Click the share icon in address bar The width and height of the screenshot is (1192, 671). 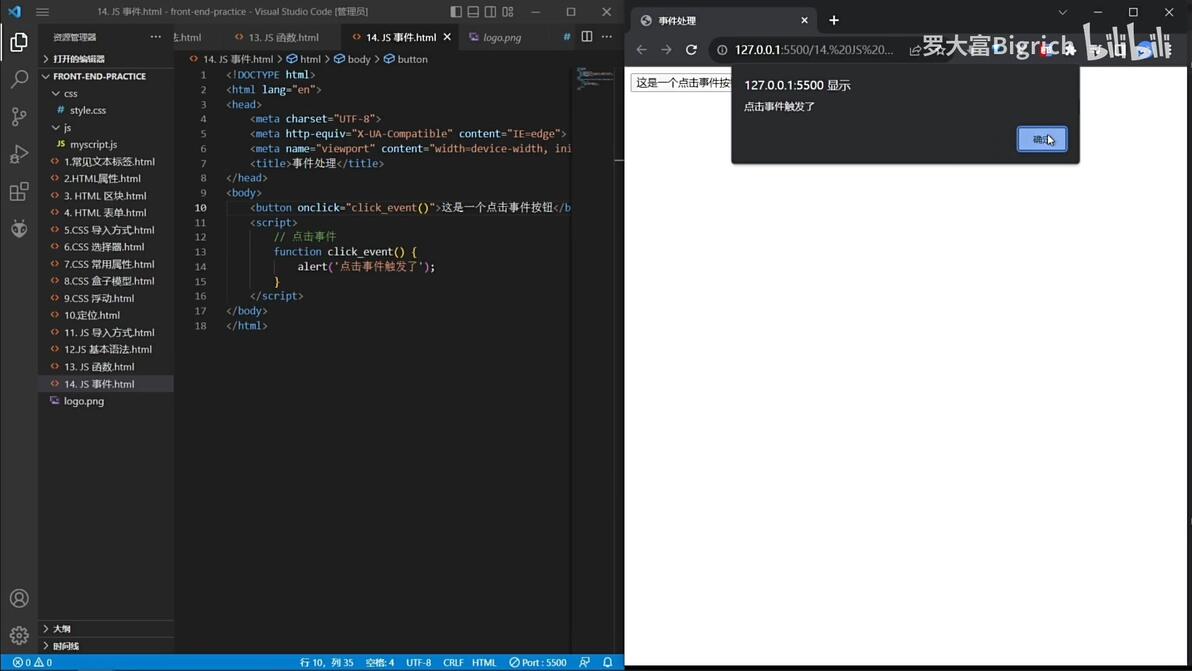[x=915, y=49]
